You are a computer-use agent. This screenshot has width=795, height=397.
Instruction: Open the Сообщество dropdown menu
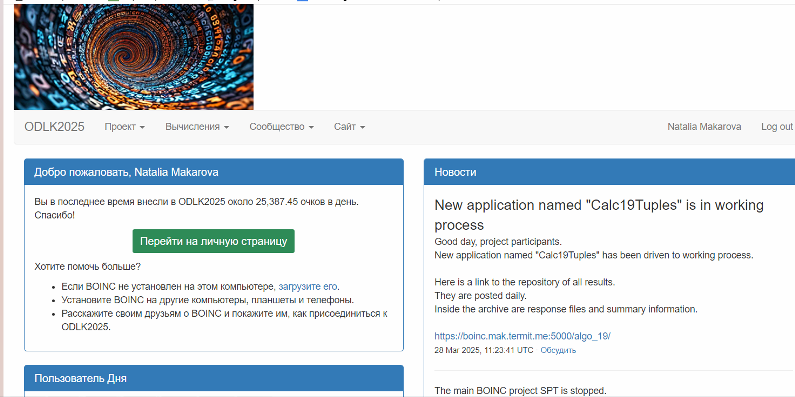pos(281,127)
